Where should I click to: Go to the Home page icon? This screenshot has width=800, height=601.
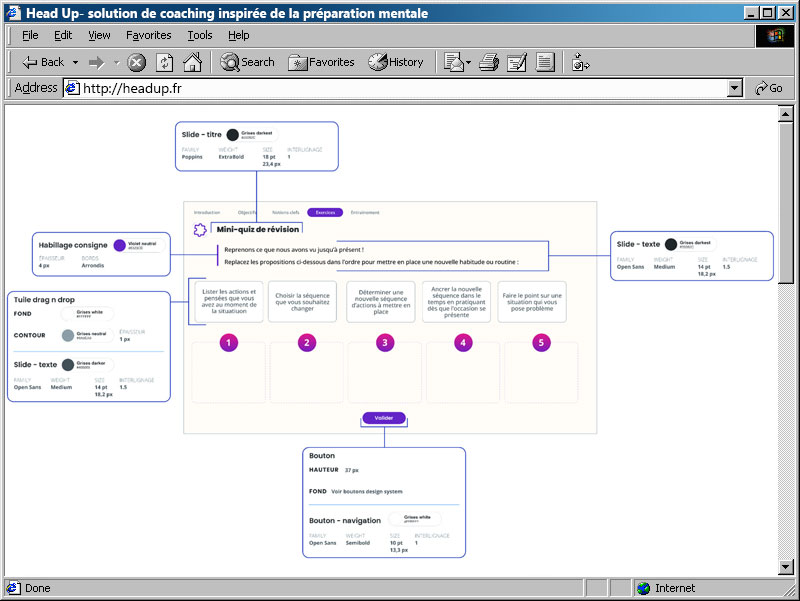pos(192,62)
